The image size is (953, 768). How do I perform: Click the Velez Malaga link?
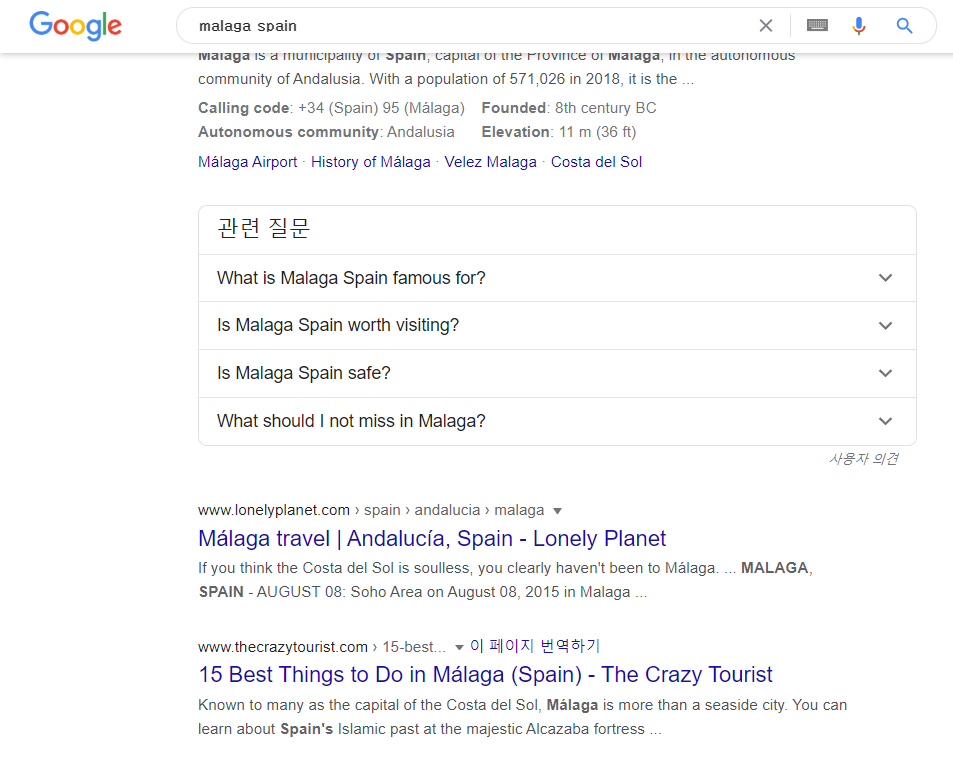point(490,161)
